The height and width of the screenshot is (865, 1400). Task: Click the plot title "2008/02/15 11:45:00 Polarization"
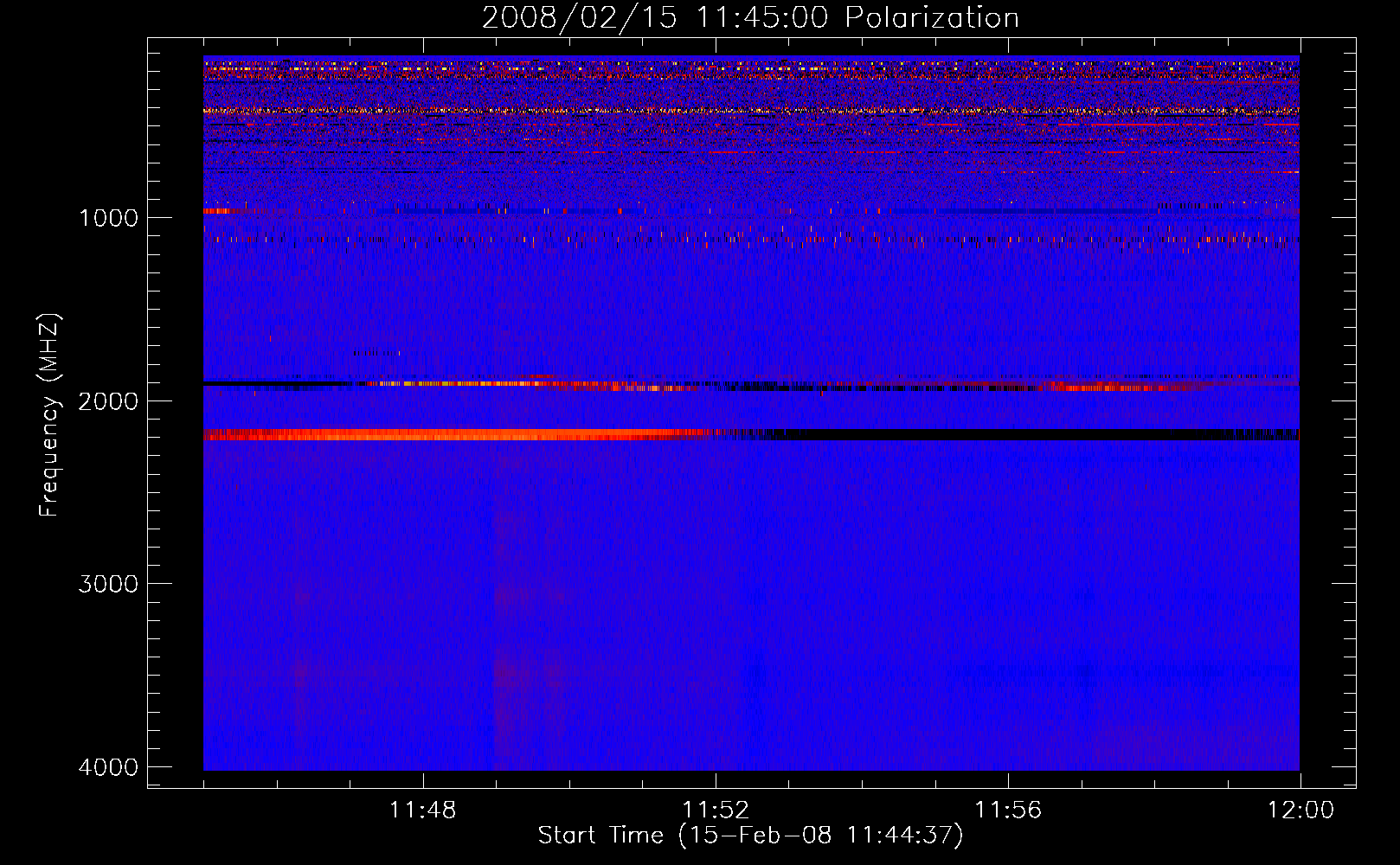click(750, 17)
